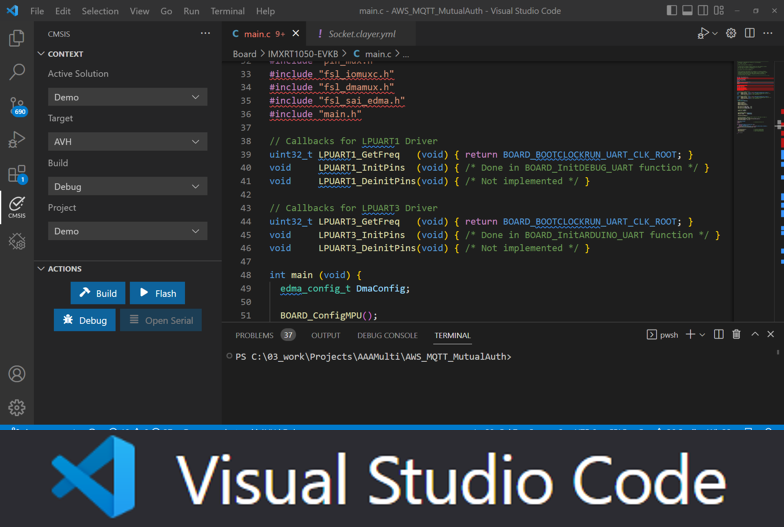This screenshot has width=784, height=527.
Task: Toggle primary side bar layout icon
Action: tap(672, 10)
